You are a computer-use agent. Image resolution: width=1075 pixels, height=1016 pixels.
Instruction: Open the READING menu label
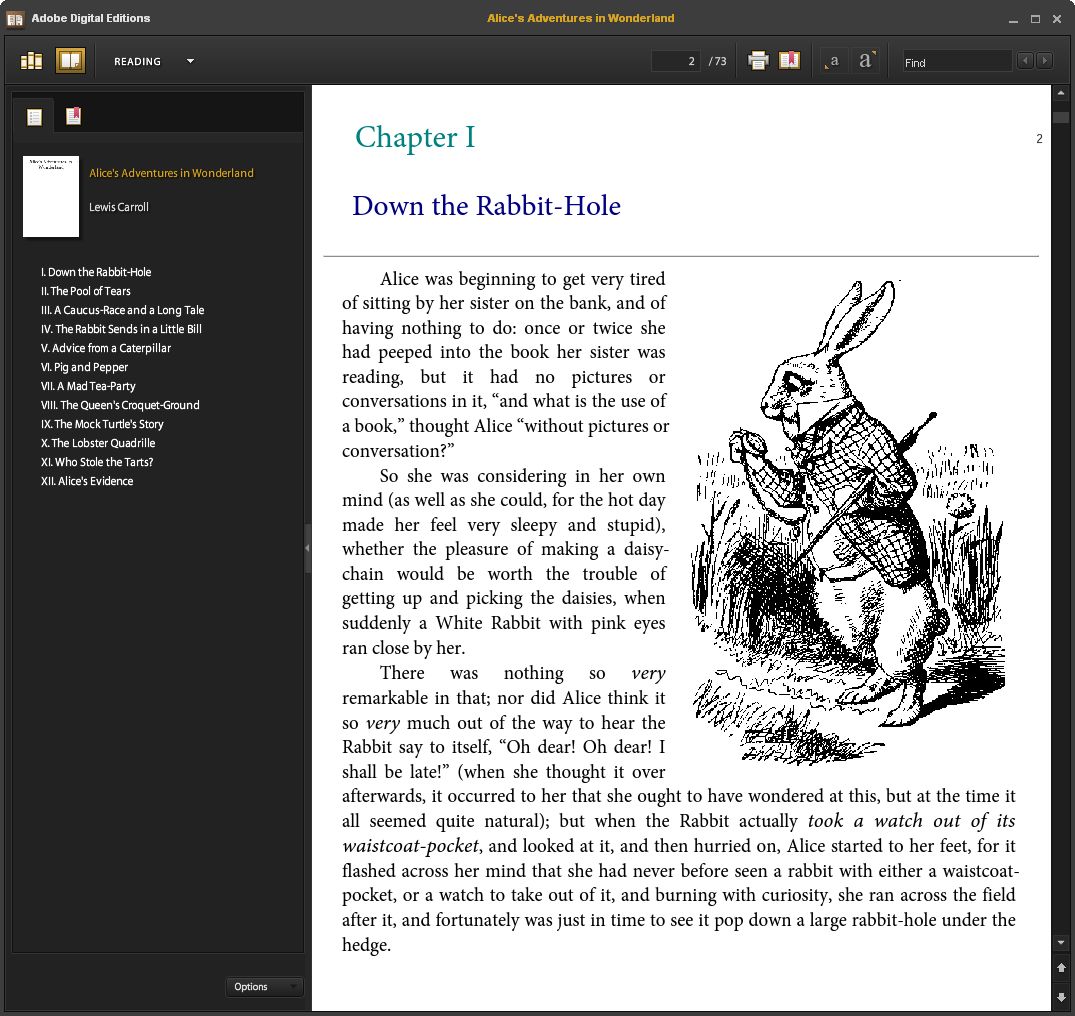[x=137, y=62]
